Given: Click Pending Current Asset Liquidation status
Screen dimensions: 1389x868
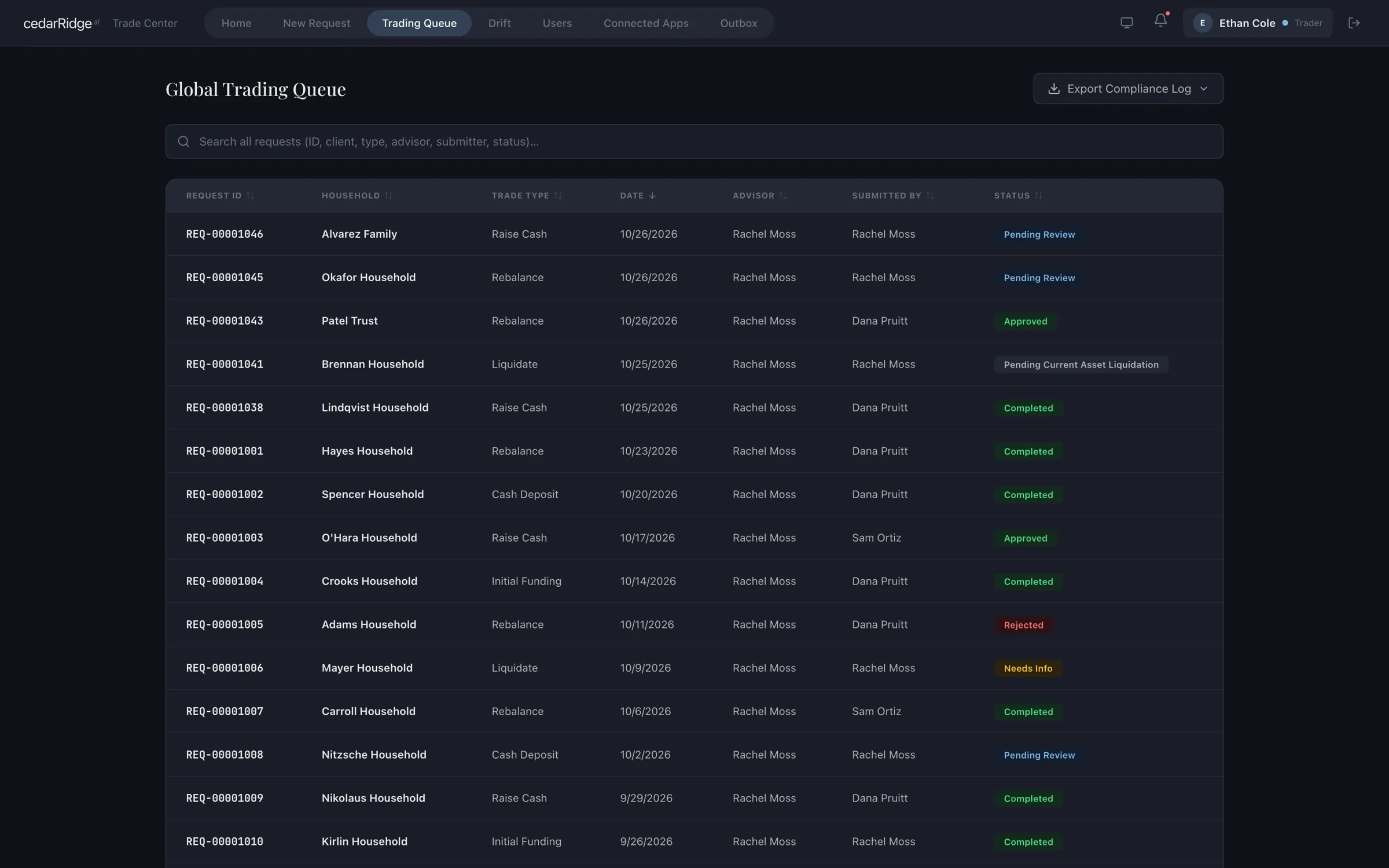Looking at the screenshot, I should pos(1081,365).
